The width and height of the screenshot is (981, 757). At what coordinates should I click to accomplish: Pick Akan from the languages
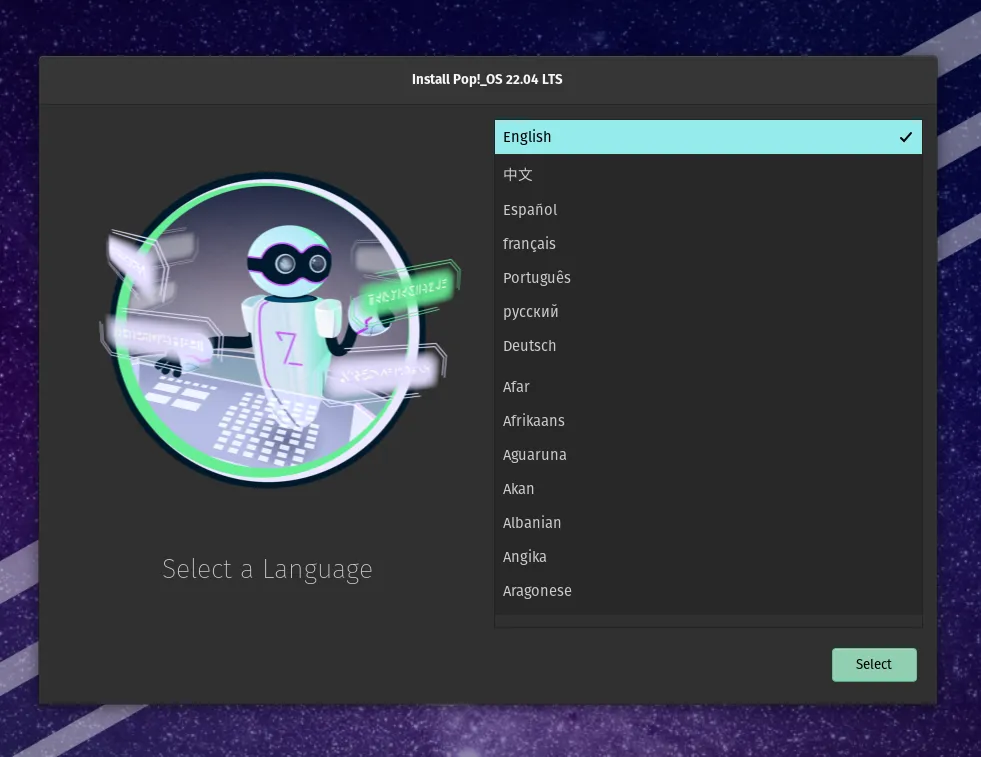(x=518, y=489)
